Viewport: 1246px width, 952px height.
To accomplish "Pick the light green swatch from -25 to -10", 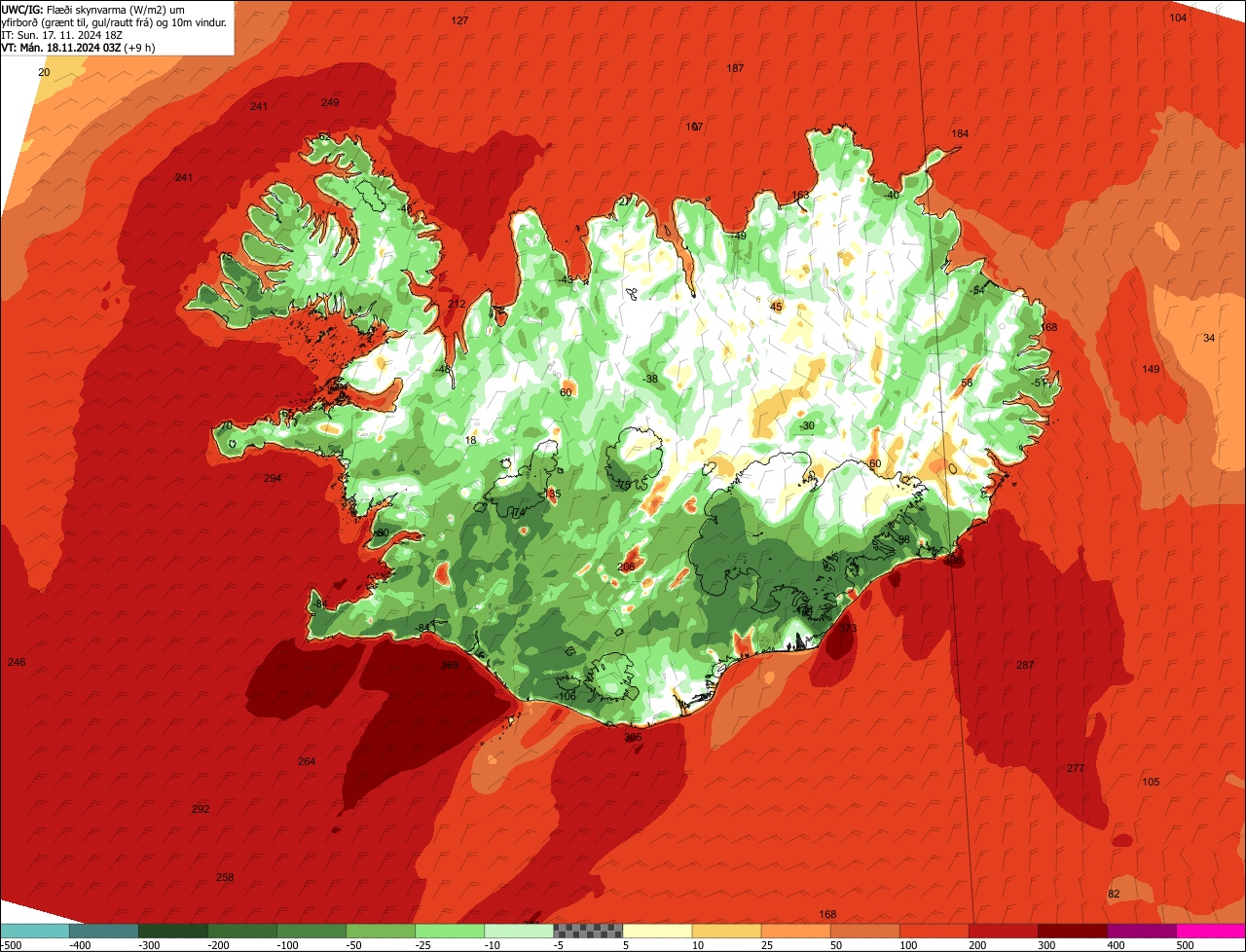I will pyautogui.click(x=449, y=931).
